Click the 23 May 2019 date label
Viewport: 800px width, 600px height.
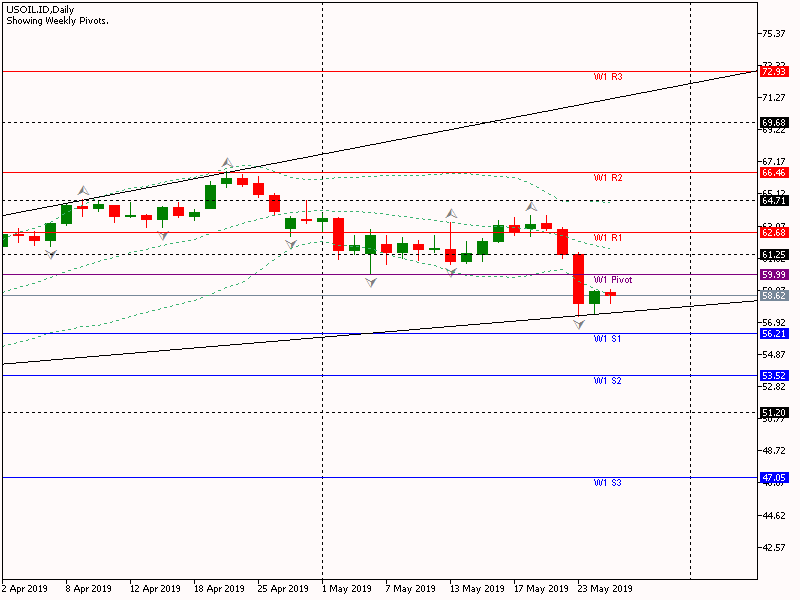pyautogui.click(x=603, y=589)
